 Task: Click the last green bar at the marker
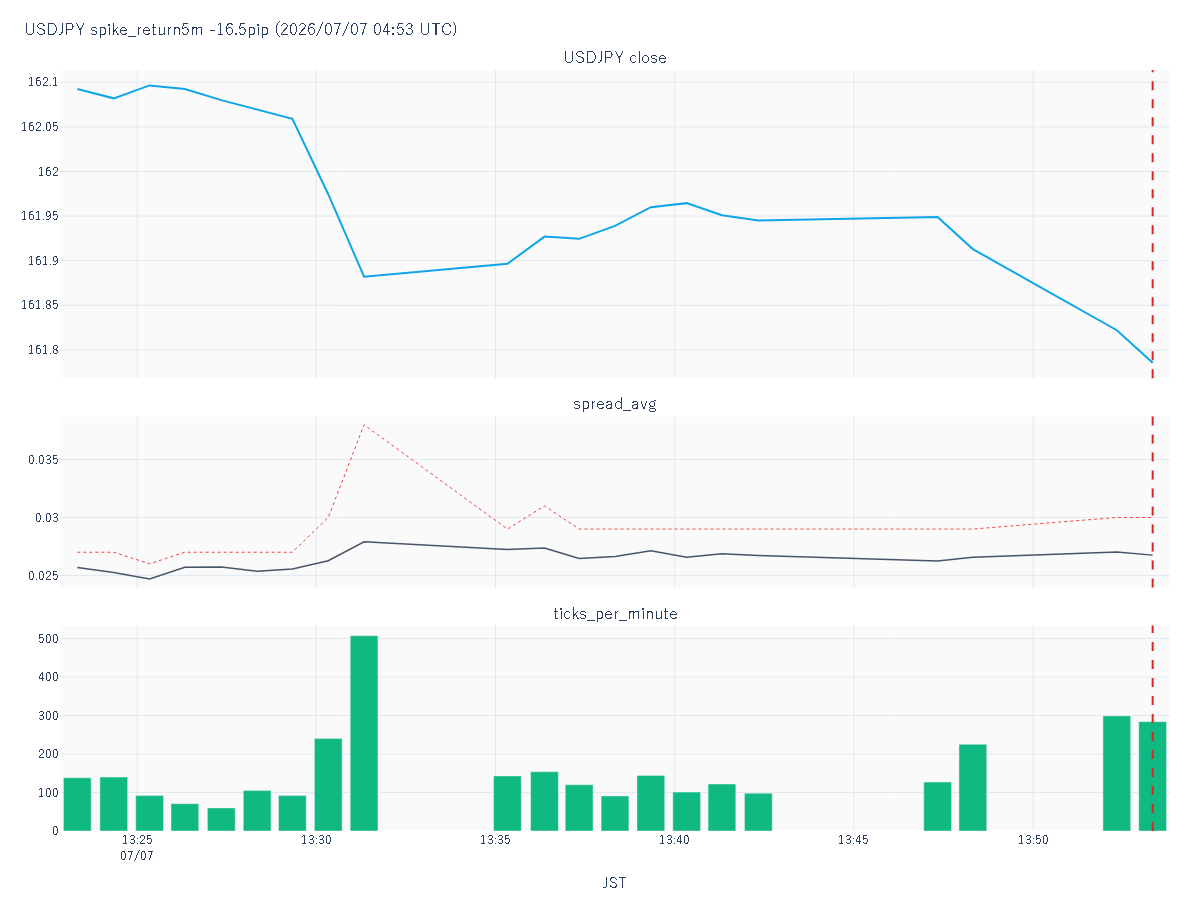pos(1152,776)
